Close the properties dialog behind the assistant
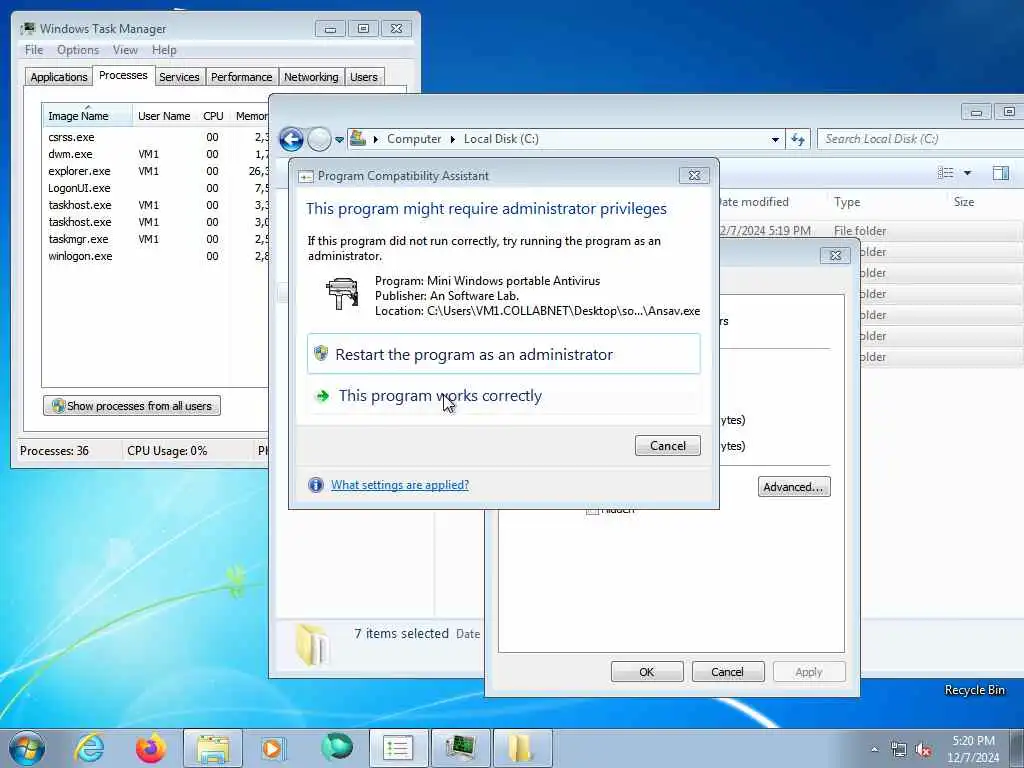 (x=835, y=255)
